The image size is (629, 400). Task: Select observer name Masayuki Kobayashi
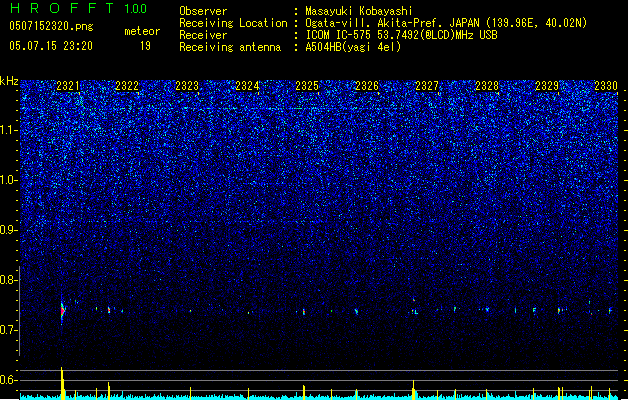[359, 11]
